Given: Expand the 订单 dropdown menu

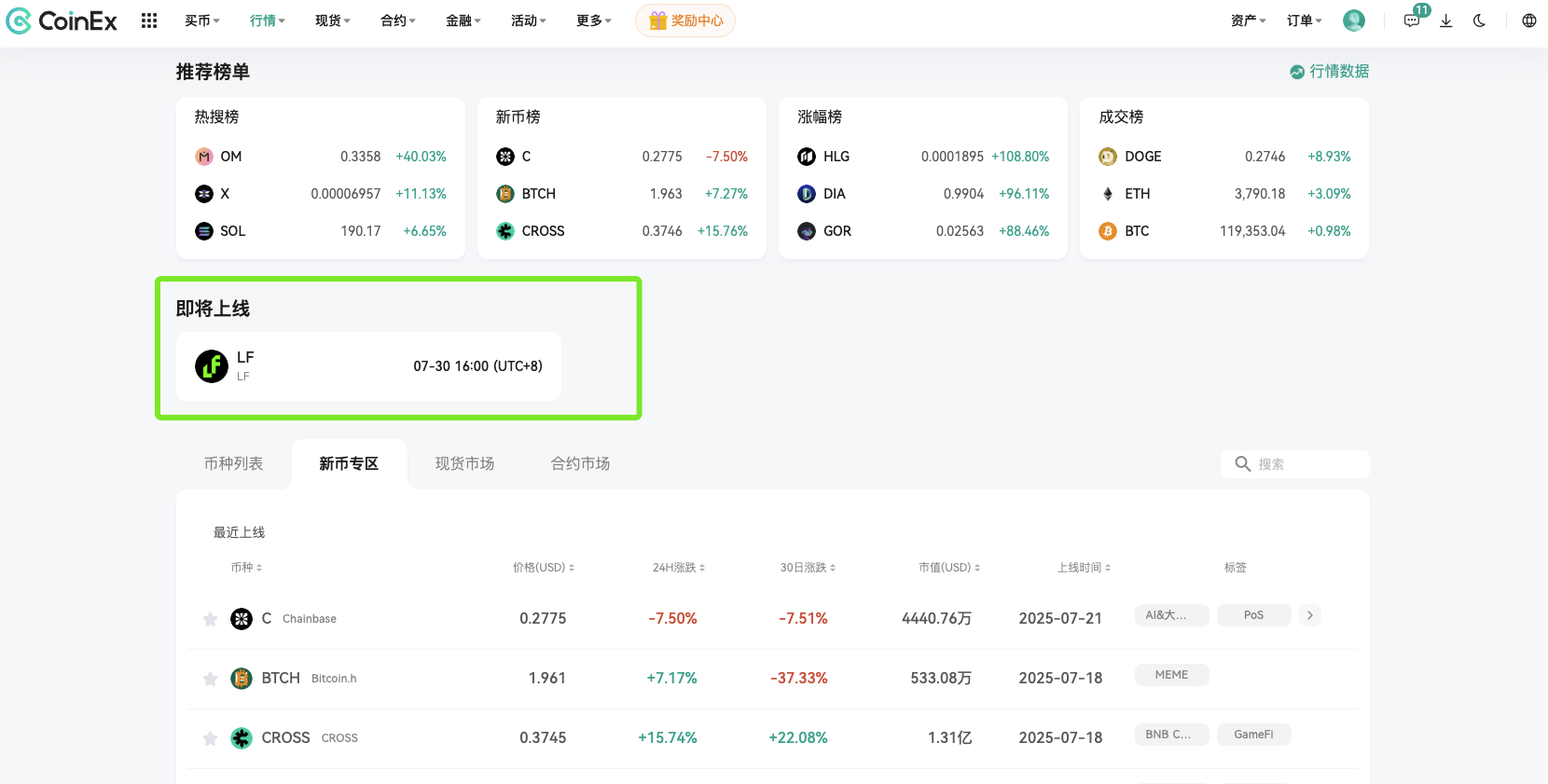Looking at the screenshot, I should click(1305, 21).
